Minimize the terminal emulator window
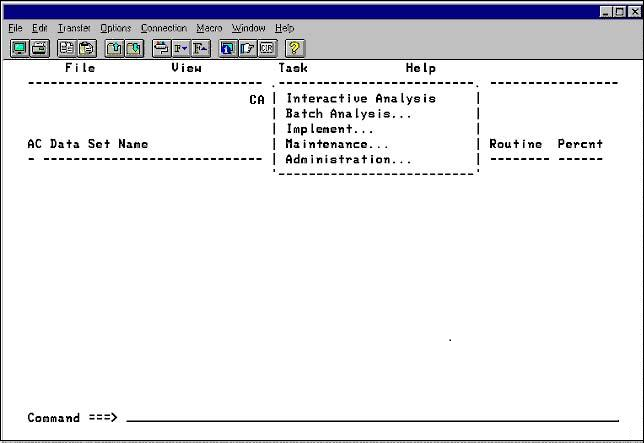 [605, 12]
